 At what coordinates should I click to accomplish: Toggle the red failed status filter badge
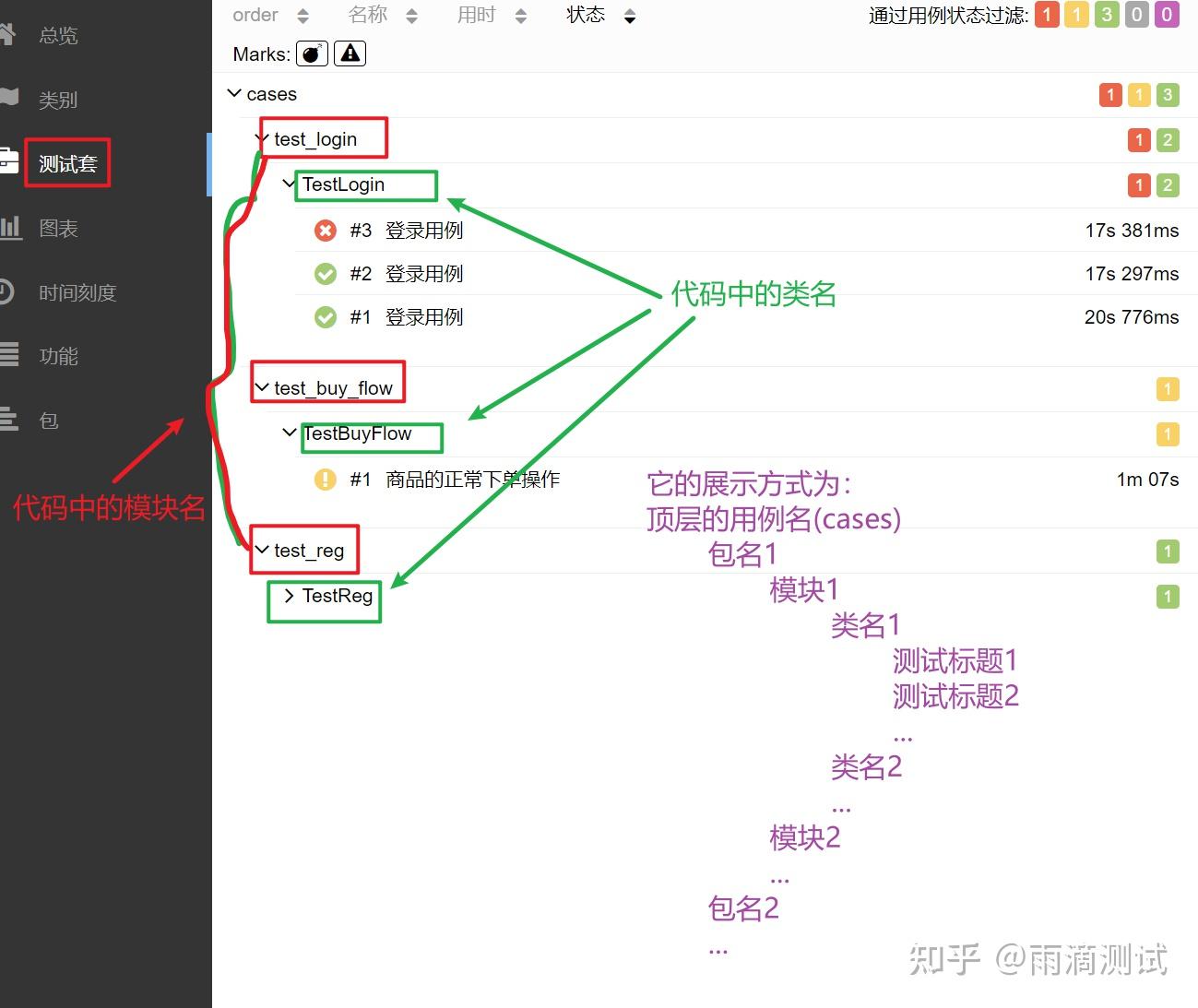tap(1047, 15)
